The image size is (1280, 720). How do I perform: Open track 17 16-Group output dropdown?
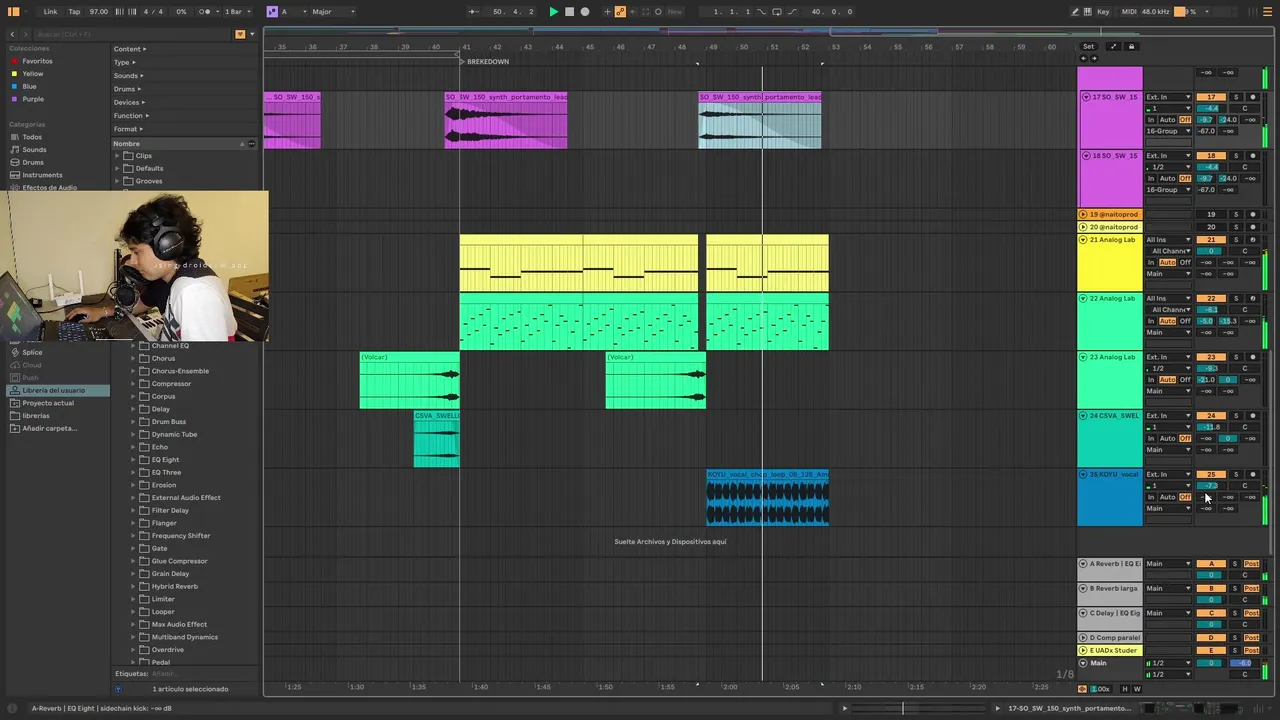[1169, 131]
